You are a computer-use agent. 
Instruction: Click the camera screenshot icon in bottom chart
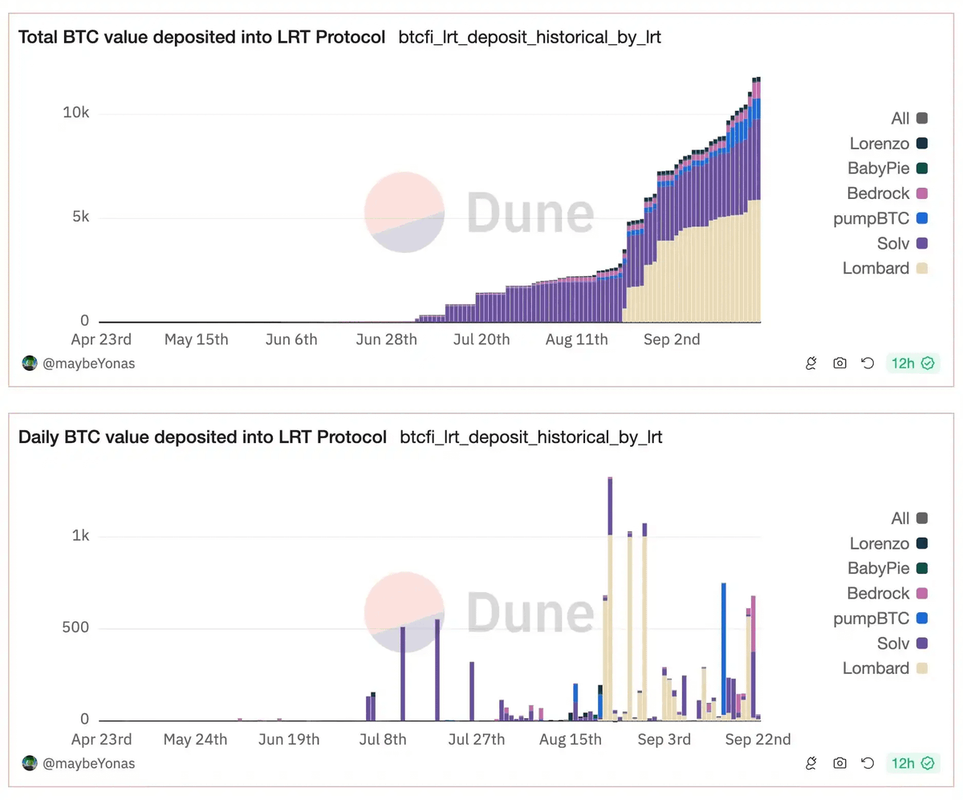[x=840, y=763]
